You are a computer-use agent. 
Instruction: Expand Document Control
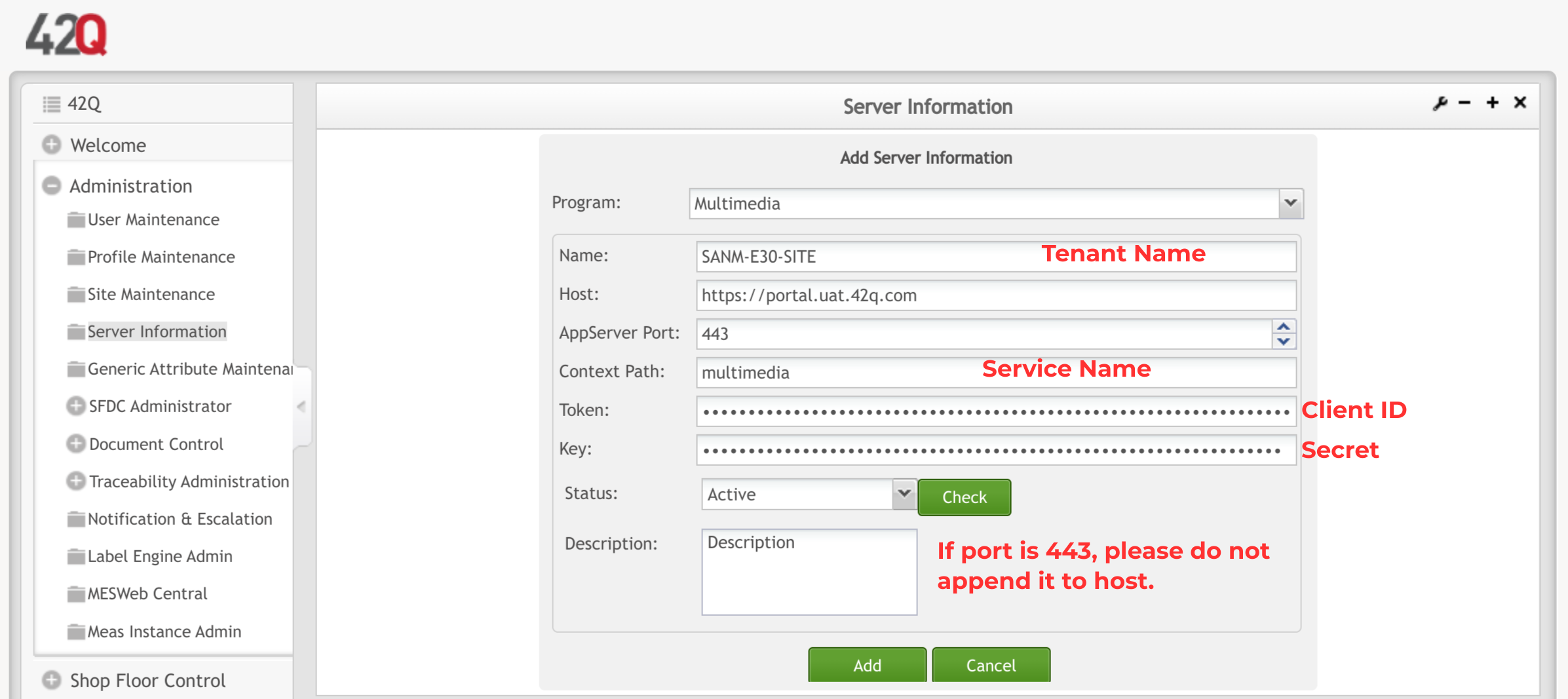(76, 444)
